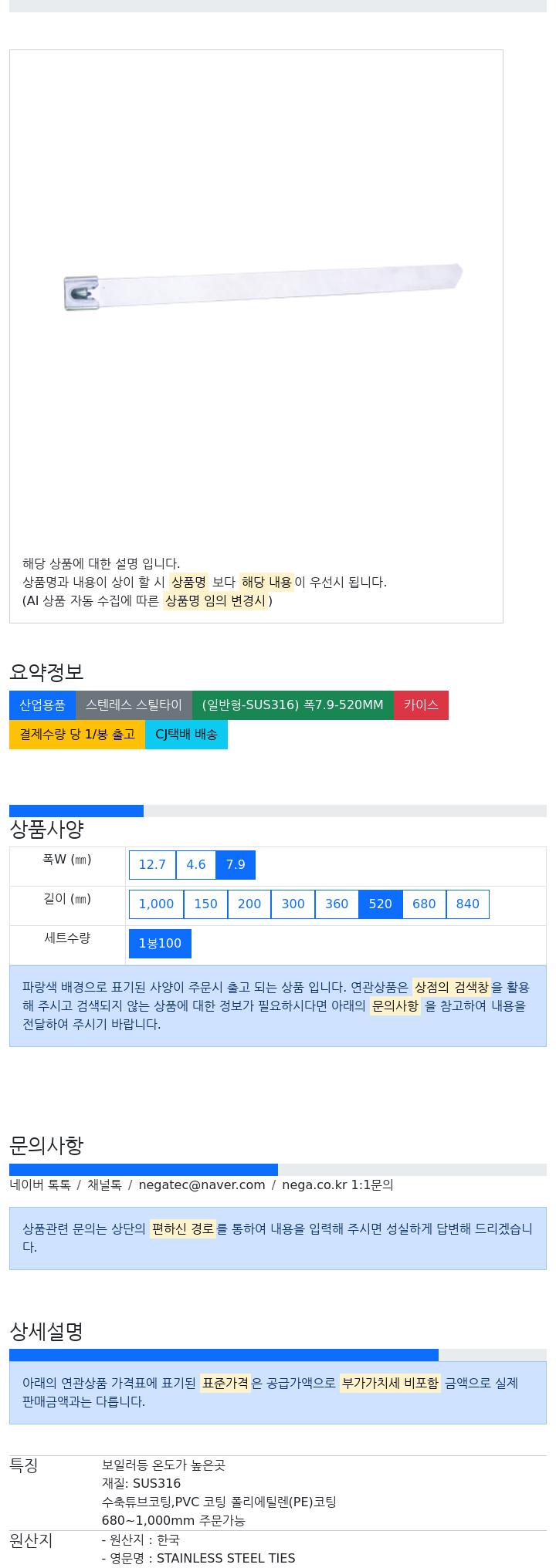Select the 1,000 length option
The width and height of the screenshot is (556, 1568).
coord(156,904)
